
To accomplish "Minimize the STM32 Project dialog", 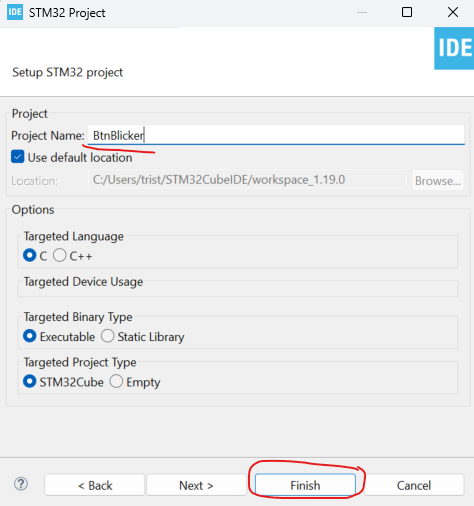I will 362,12.
